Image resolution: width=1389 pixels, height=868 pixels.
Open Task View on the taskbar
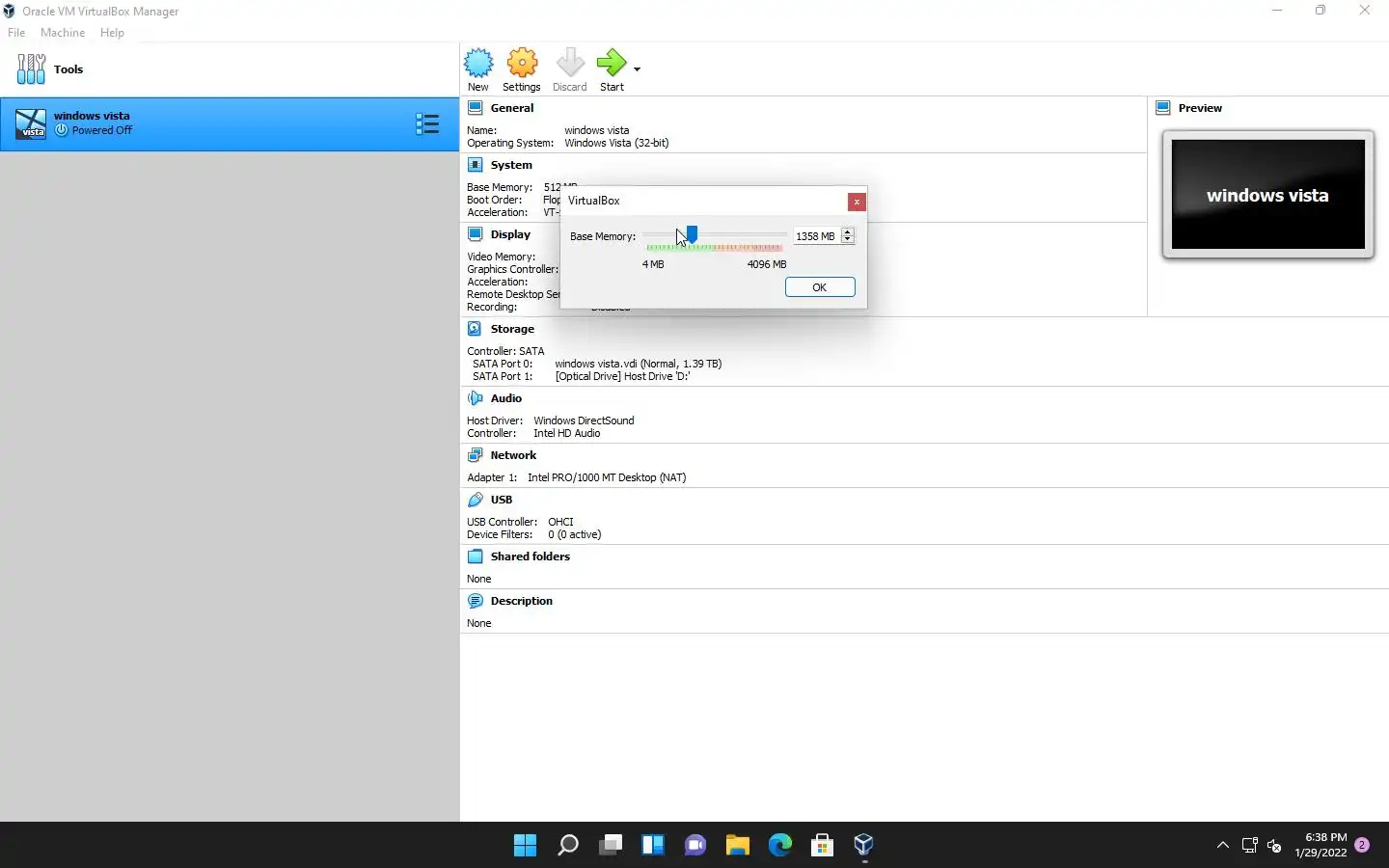611,846
